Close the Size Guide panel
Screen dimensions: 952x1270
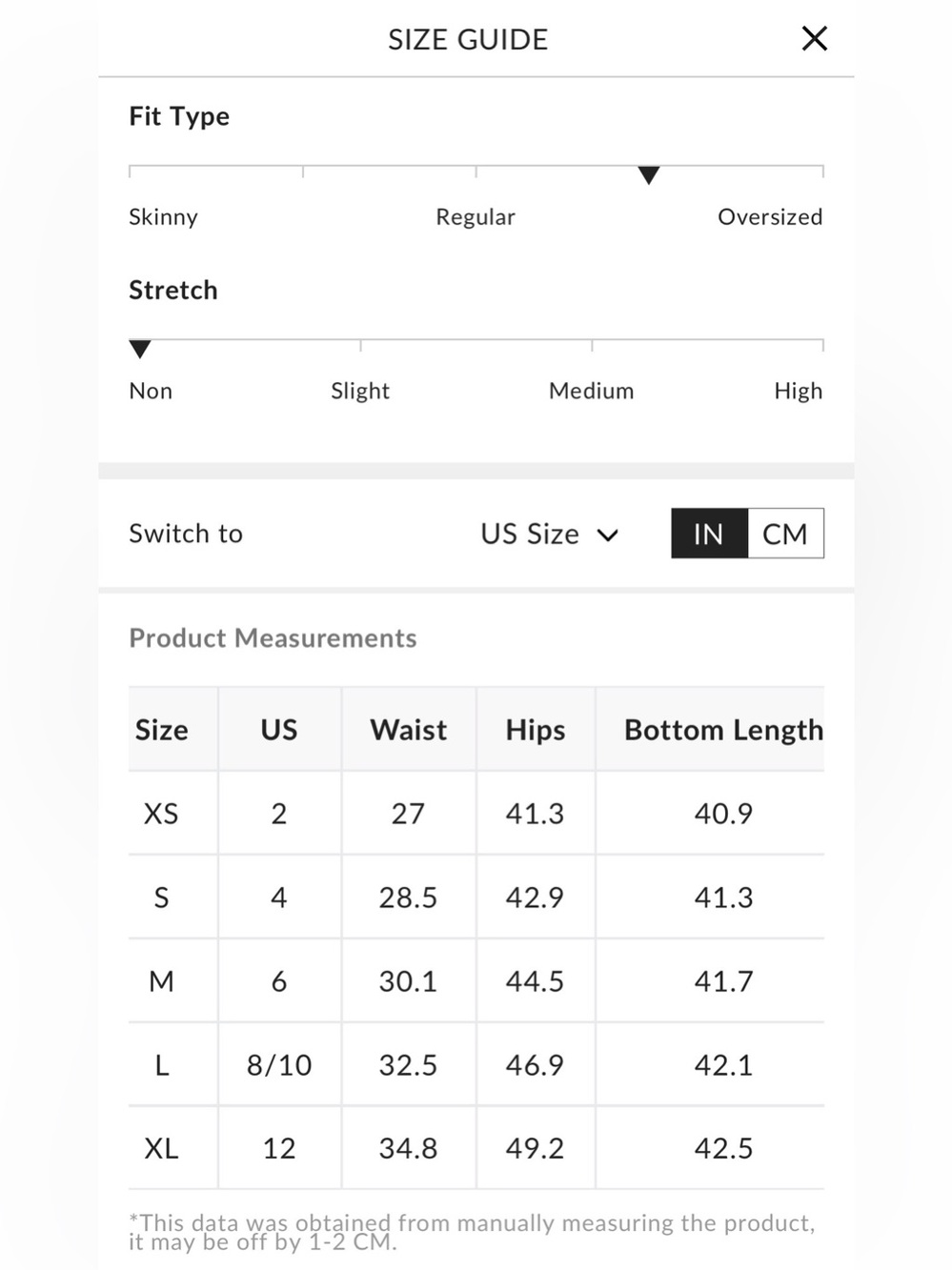pos(815,39)
